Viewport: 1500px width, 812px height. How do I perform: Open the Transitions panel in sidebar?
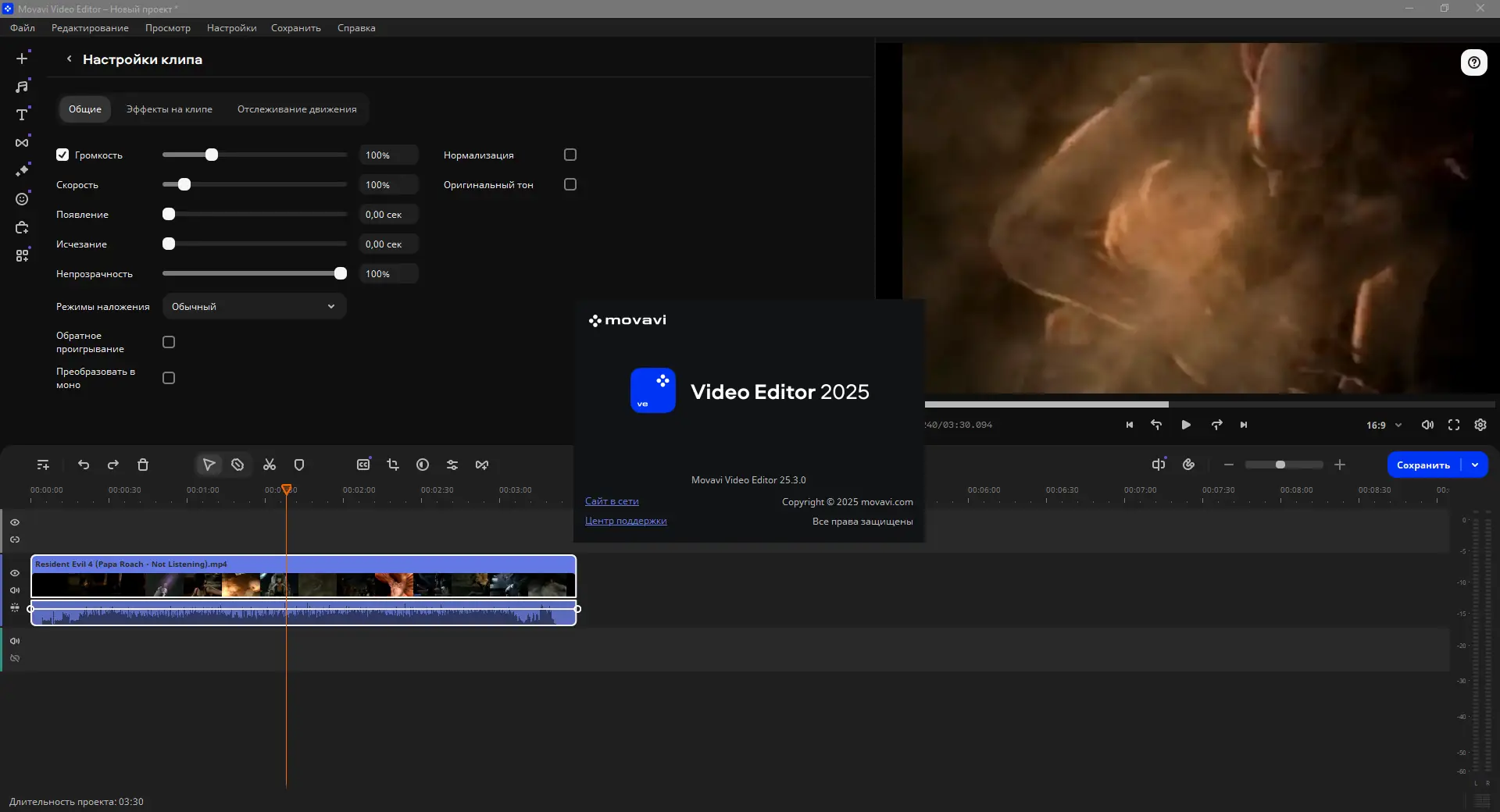tap(22, 143)
